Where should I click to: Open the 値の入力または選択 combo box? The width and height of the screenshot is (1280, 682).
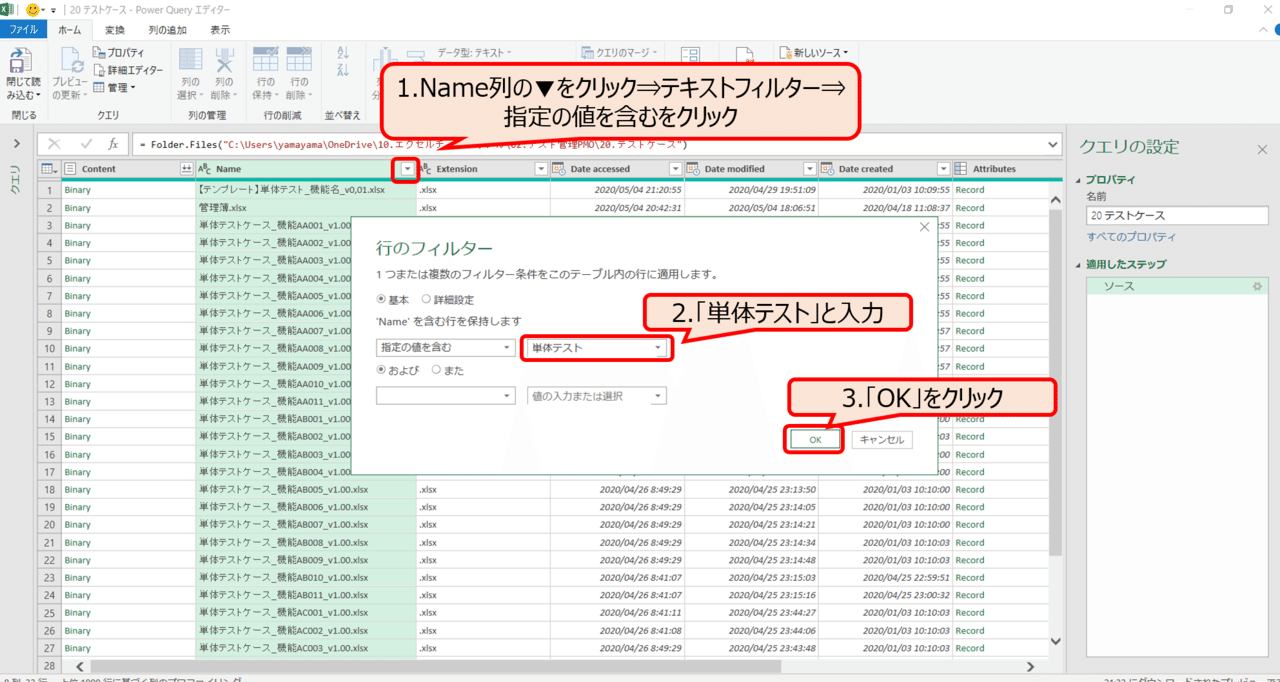tap(597, 396)
